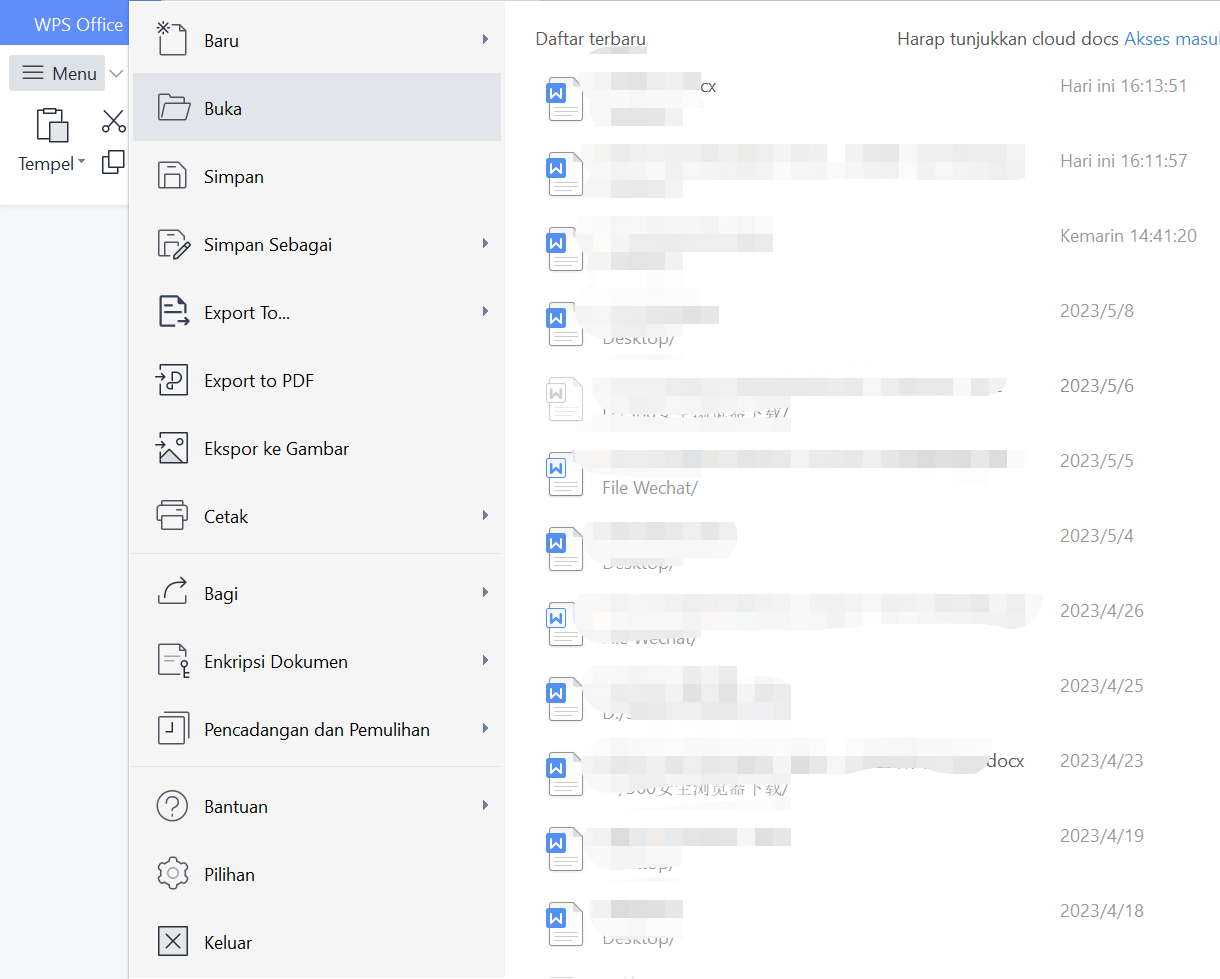
Task: Open document icon dated 2023/4/26
Action: pyautogui.click(x=565, y=624)
